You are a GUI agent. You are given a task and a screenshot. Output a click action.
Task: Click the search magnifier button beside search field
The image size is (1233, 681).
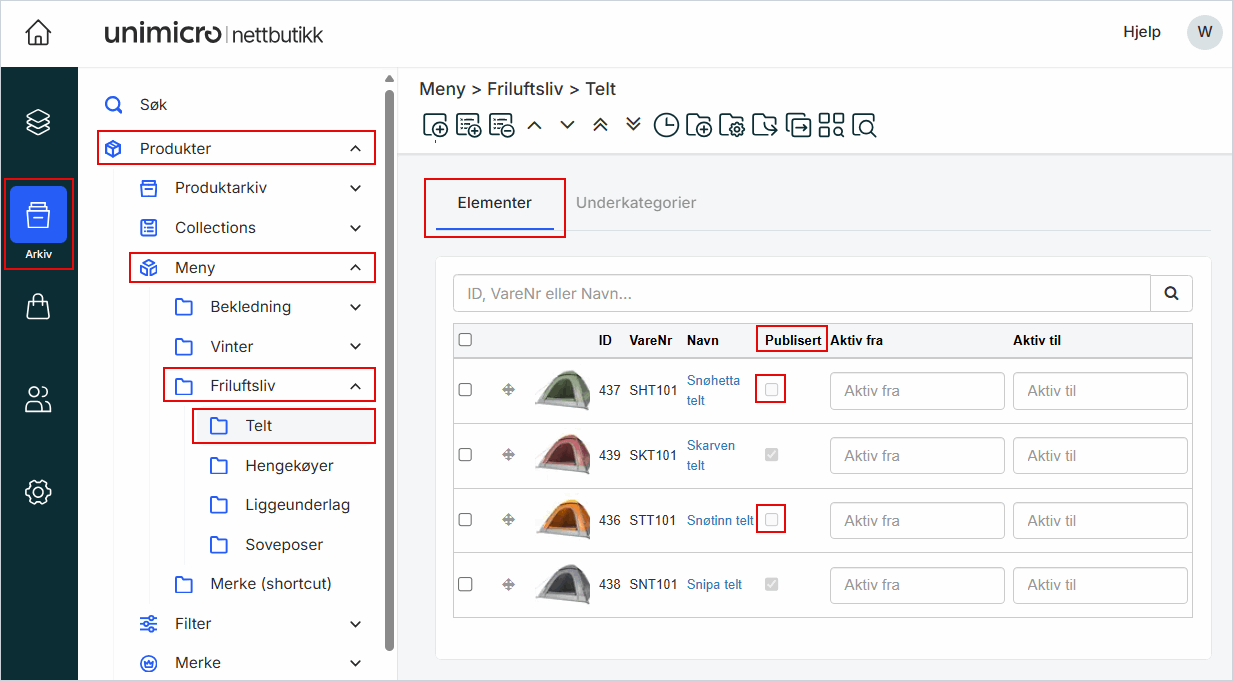pyautogui.click(x=1171, y=294)
